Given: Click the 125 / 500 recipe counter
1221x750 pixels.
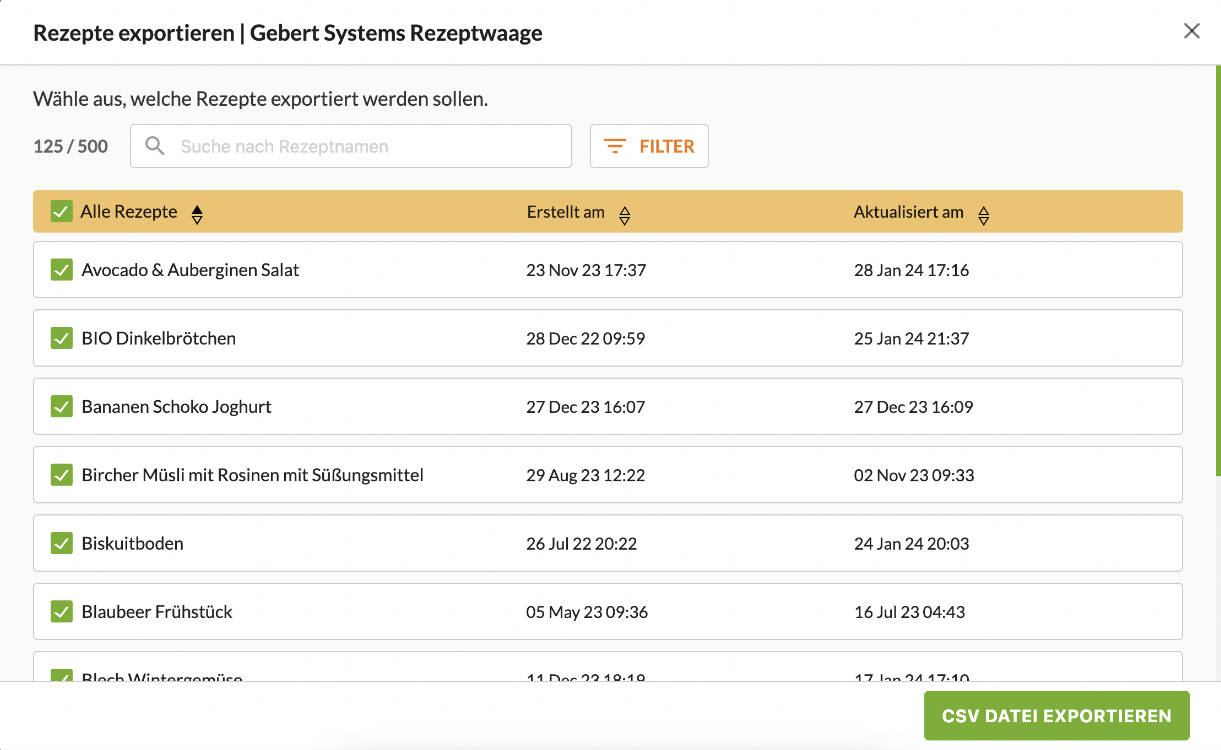Looking at the screenshot, I should (71, 146).
